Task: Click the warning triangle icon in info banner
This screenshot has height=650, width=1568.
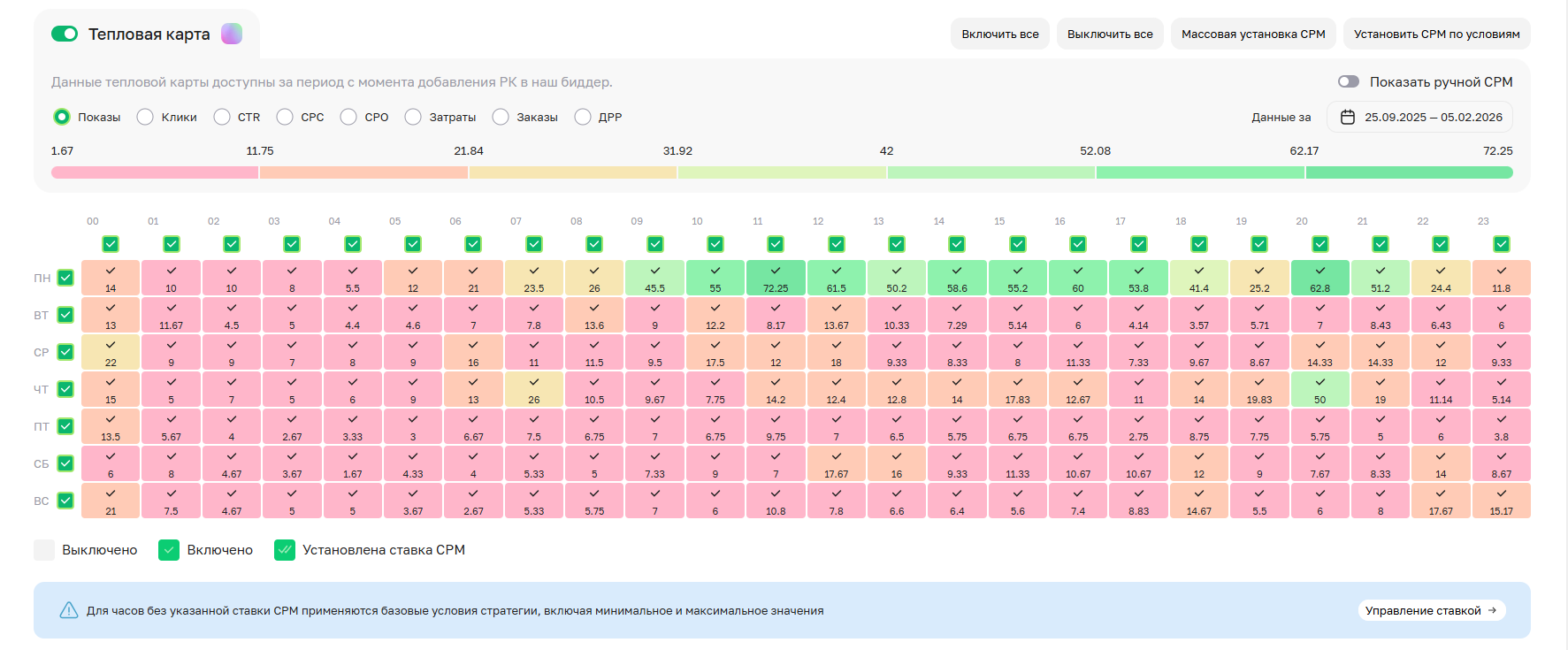Action: point(68,610)
